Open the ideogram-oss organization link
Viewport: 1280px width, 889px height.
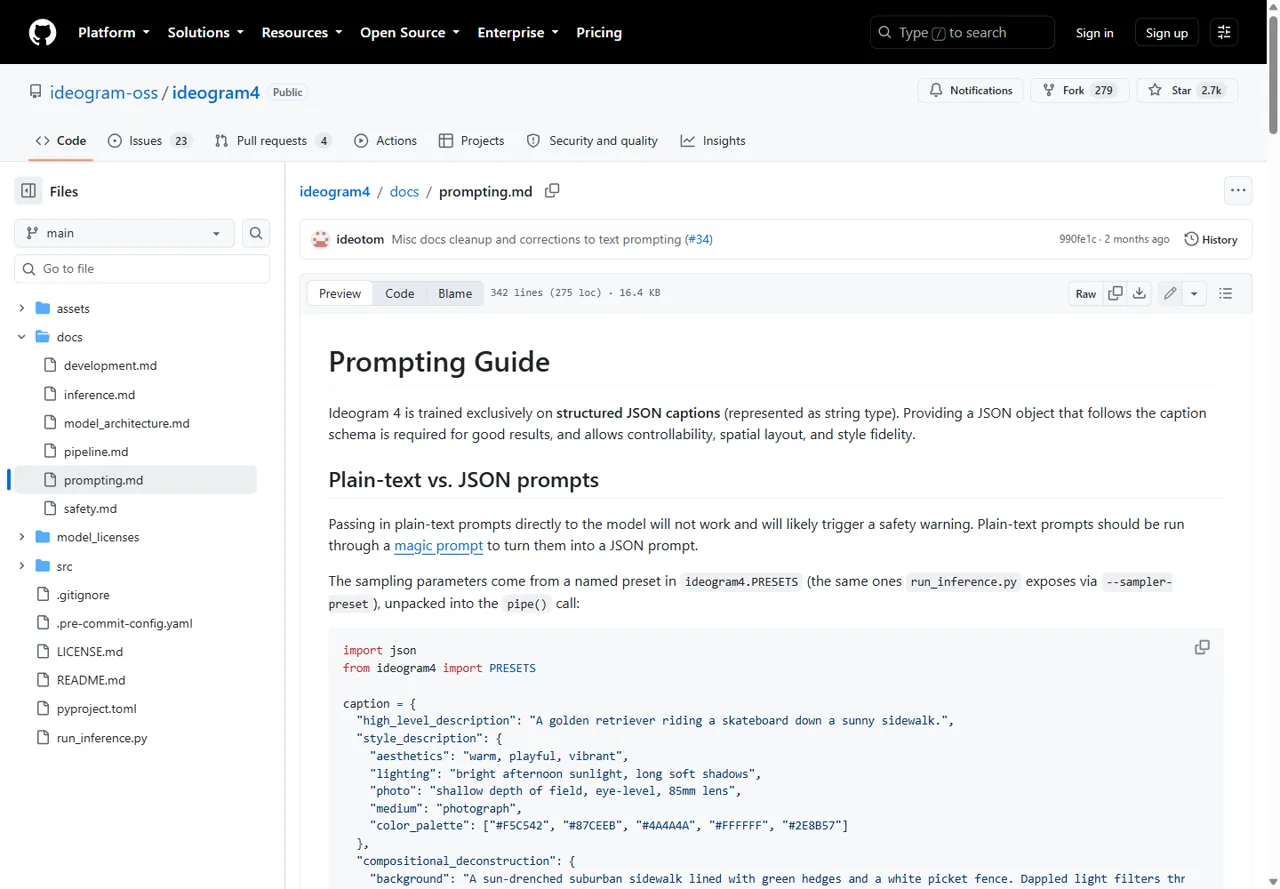tap(104, 92)
